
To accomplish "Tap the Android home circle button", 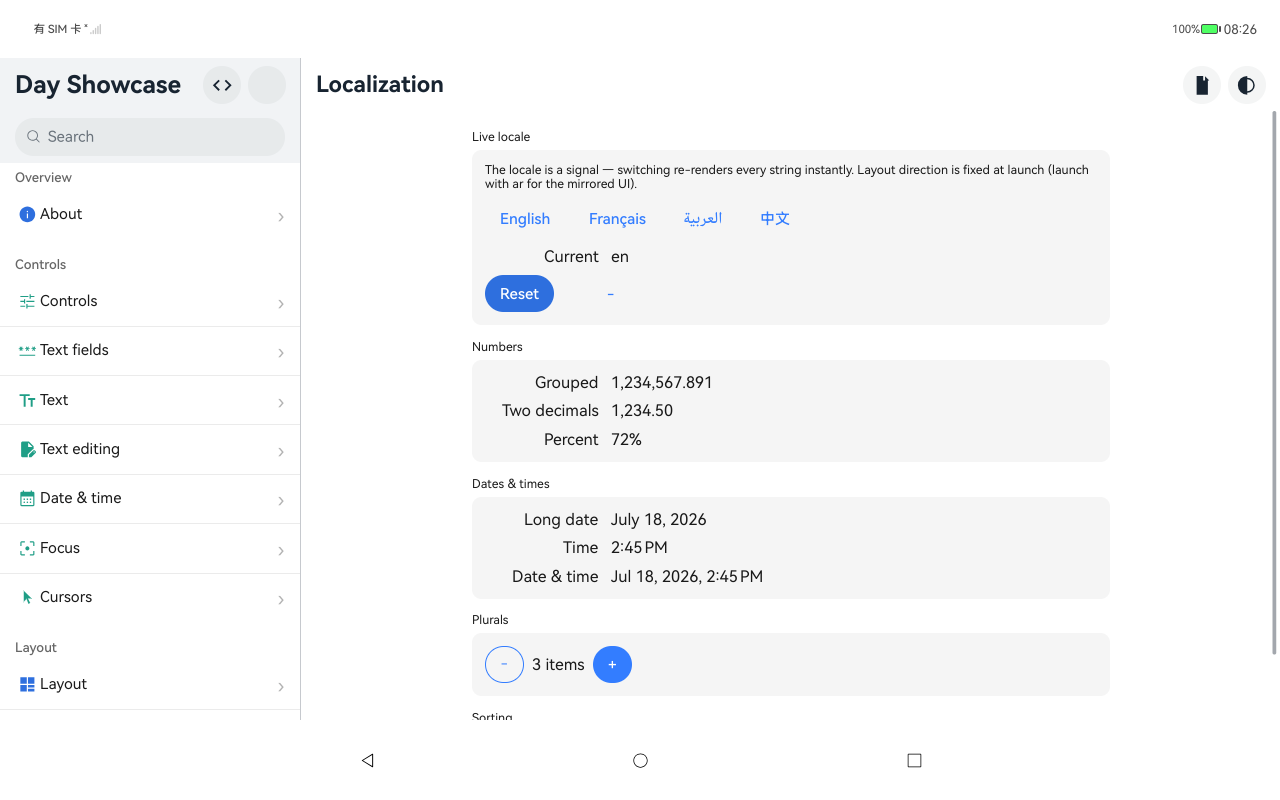I will click(x=640, y=760).
